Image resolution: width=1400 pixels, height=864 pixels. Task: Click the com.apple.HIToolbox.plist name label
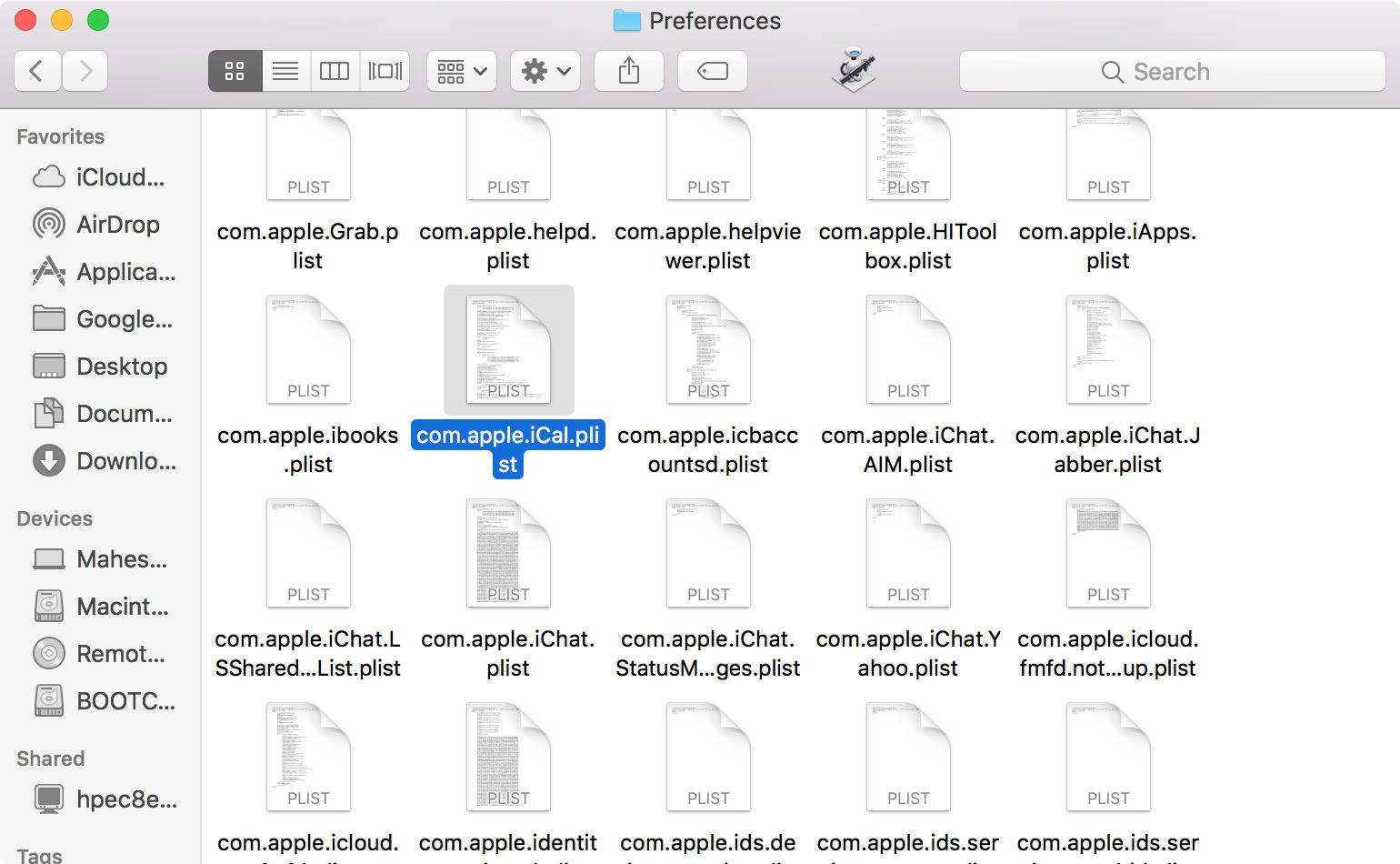point(908,246)
